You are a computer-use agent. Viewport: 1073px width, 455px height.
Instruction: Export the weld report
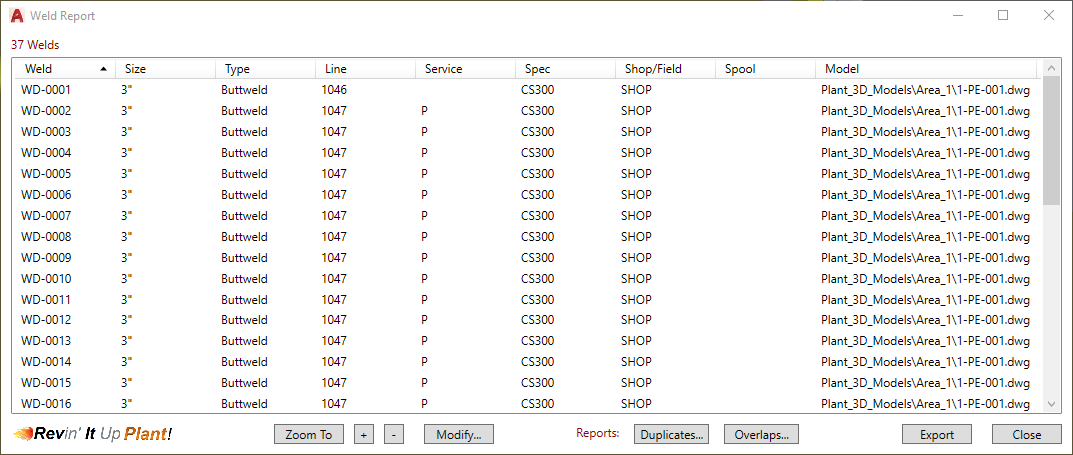tap(937, 435)
